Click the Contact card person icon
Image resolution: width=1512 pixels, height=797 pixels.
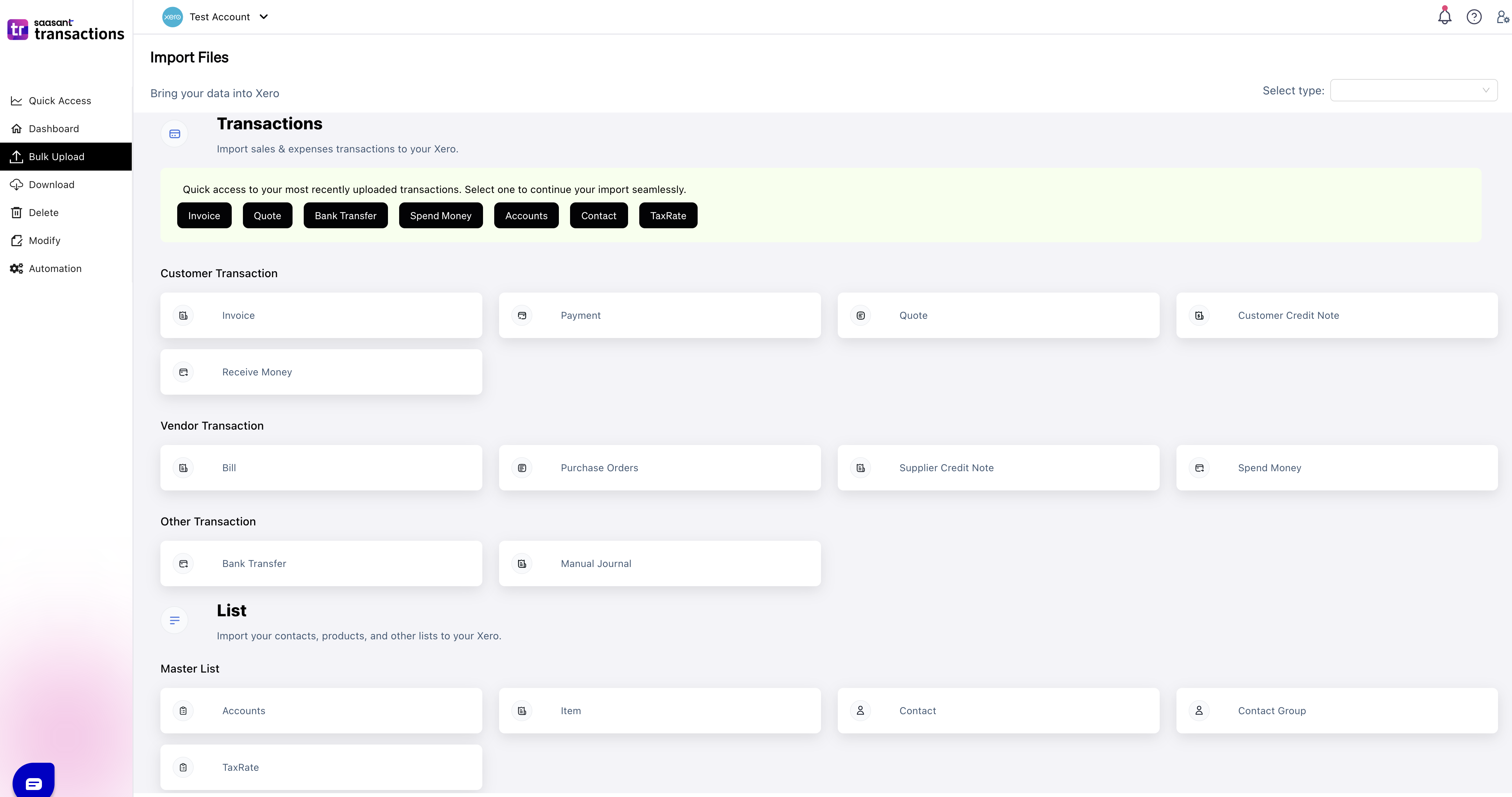click(x=861, y=711)
